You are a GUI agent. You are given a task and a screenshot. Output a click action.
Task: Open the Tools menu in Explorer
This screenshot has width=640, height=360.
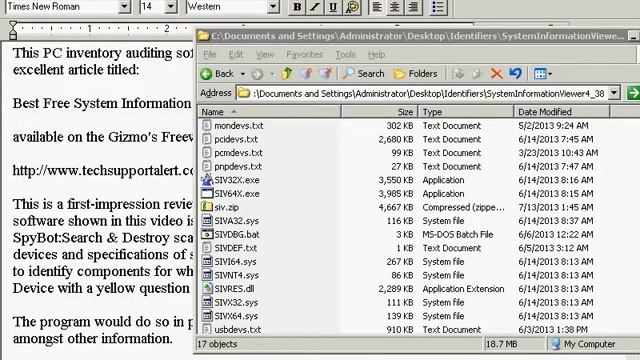345,55
